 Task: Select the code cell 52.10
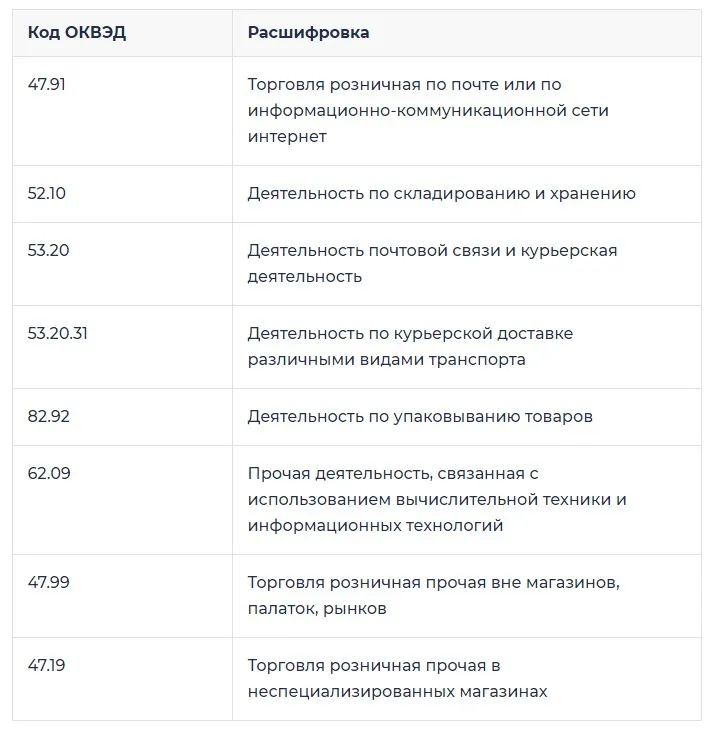[46, 193]
